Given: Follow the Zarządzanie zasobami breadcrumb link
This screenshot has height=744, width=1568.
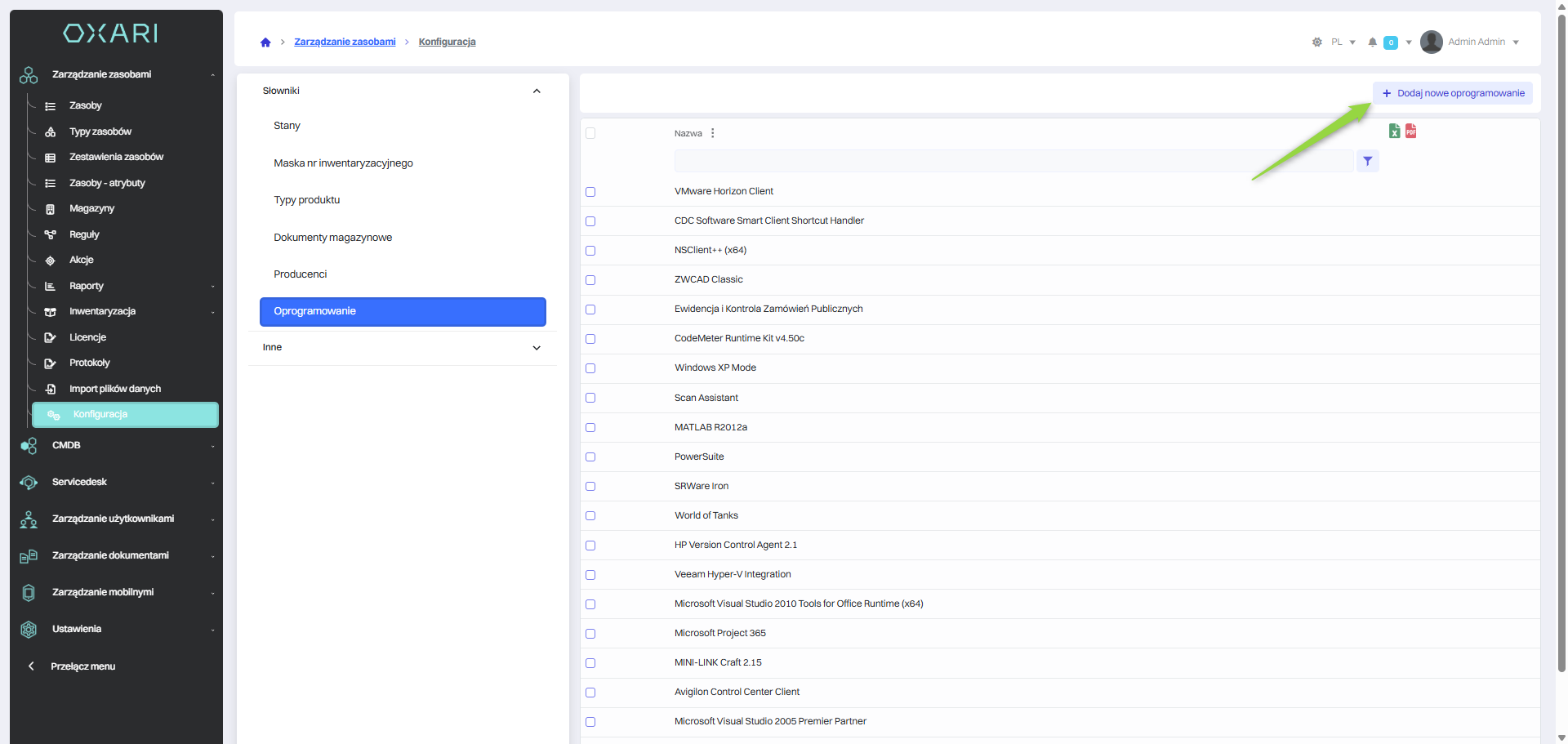Looking at the screenshot, I should 345,42.
